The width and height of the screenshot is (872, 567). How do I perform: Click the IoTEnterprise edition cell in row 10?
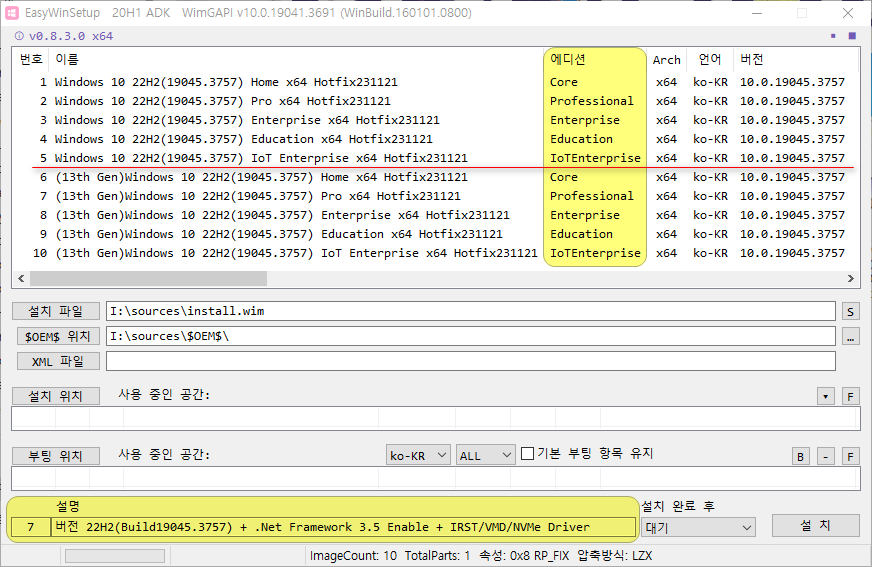pyautogui.click(x=595, y=253)
